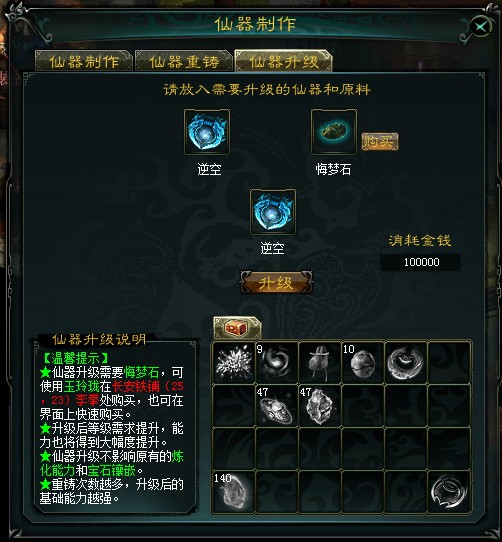Close the 仙器制作 window
502x542 pixels.
click(481, 26)
